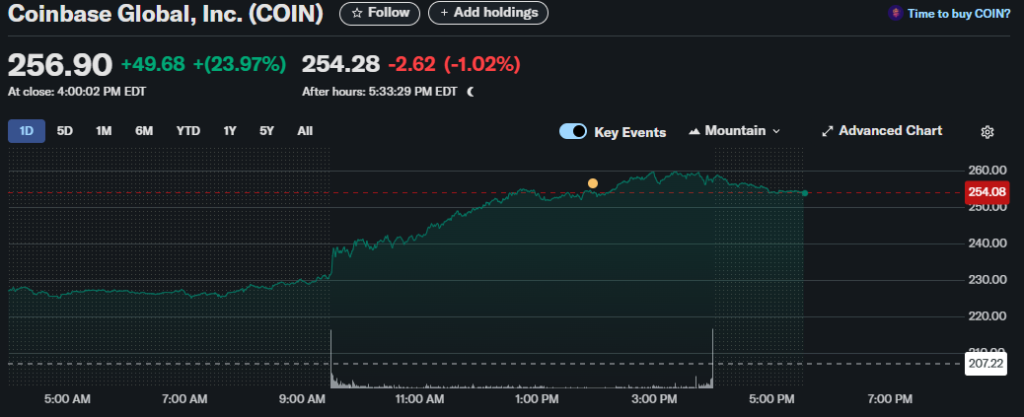Click the 207.22 previous close label
The image size is (1024, 417).
click(x=986, y=363)
